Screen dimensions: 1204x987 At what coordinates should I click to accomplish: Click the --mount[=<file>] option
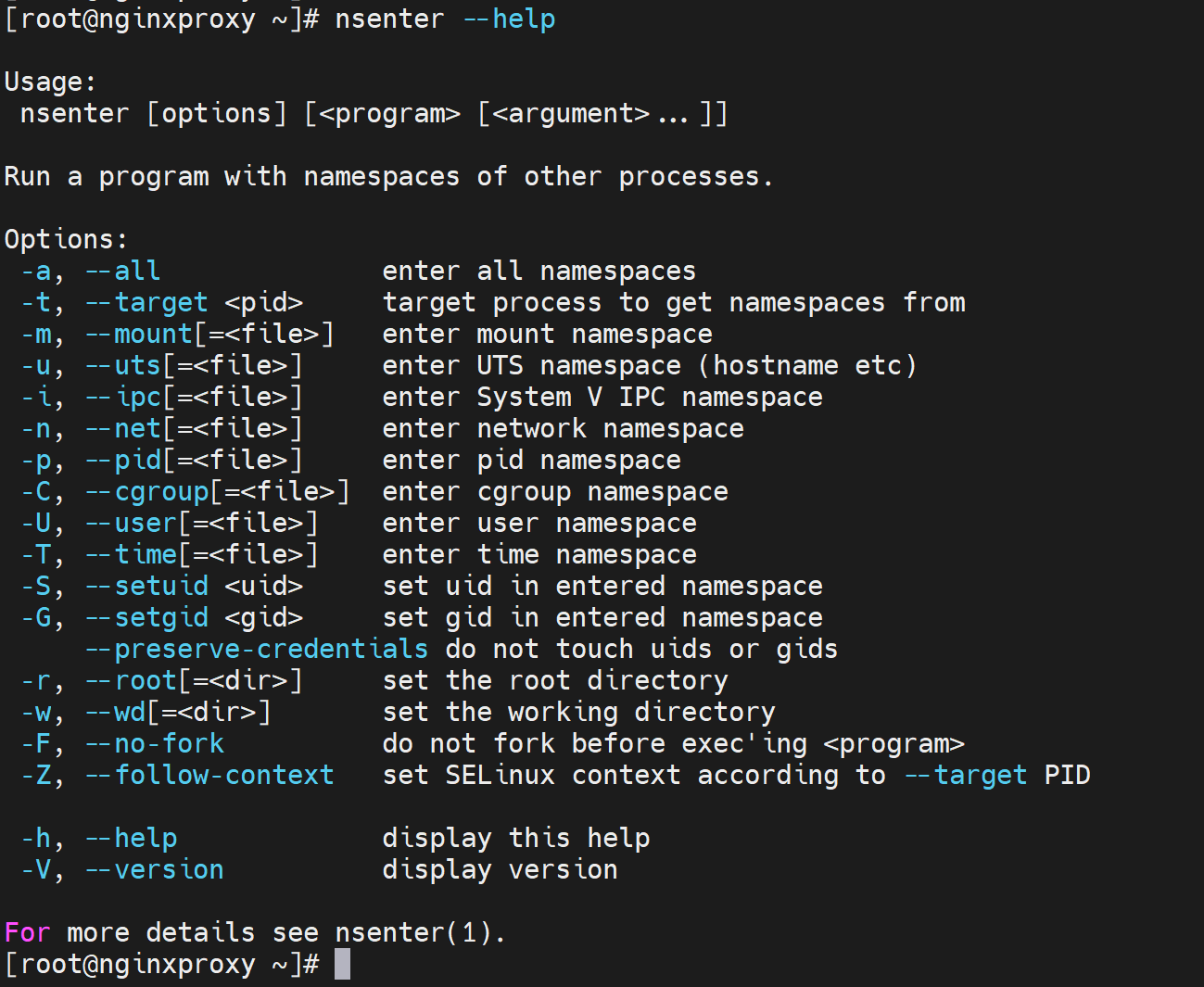click(x=209, y=334)
